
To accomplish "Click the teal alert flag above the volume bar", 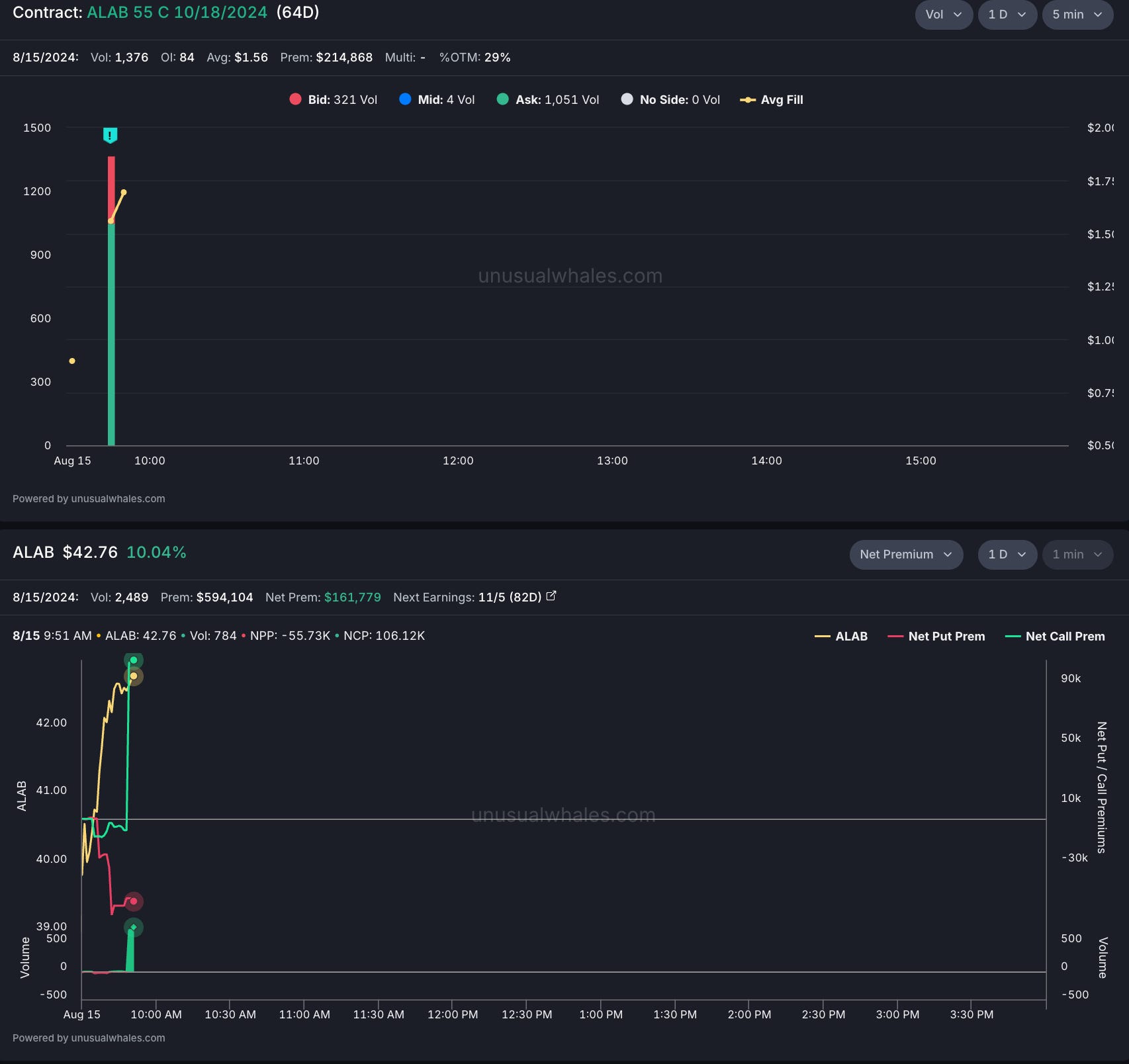I will [110, 135].
